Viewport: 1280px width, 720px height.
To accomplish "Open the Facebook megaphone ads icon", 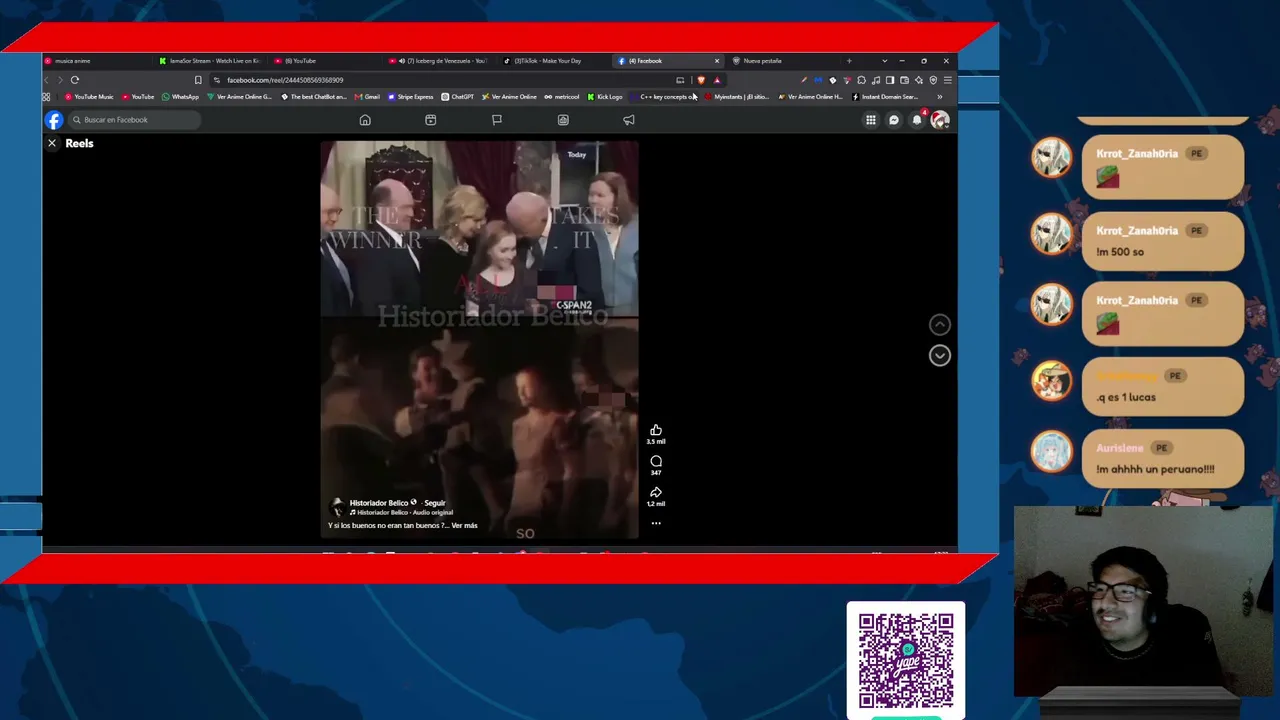I will pyautogui.click(x=629, y=120).
